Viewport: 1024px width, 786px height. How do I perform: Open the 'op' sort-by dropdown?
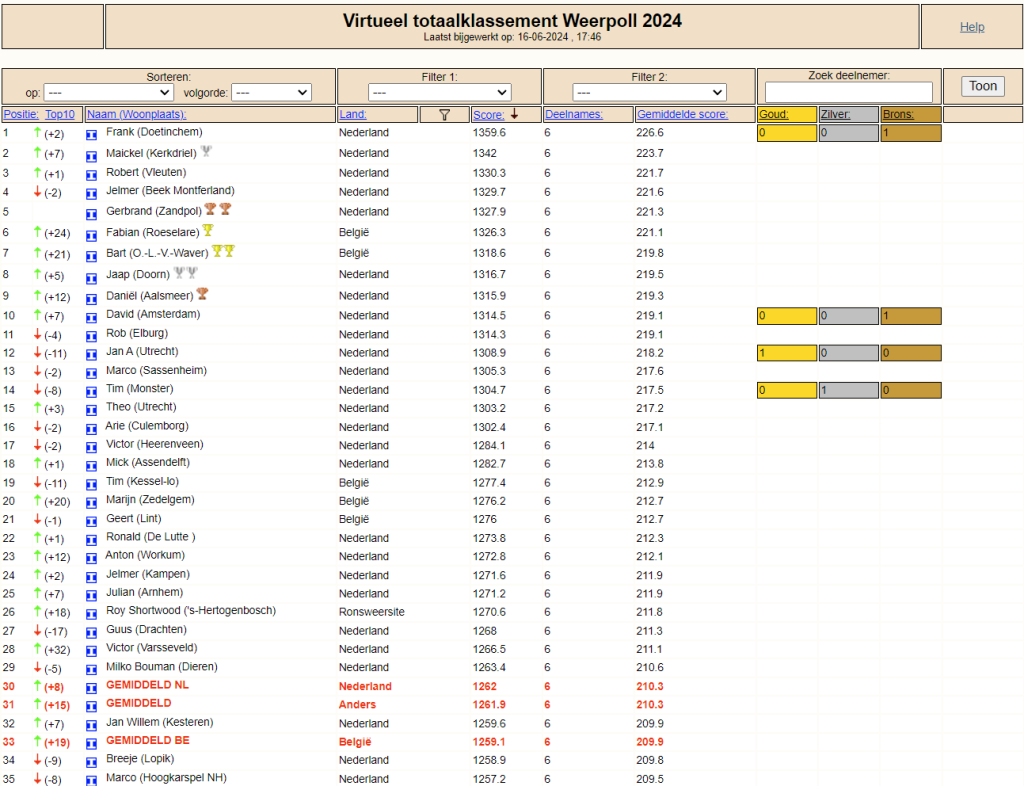[x=108, y=93]
